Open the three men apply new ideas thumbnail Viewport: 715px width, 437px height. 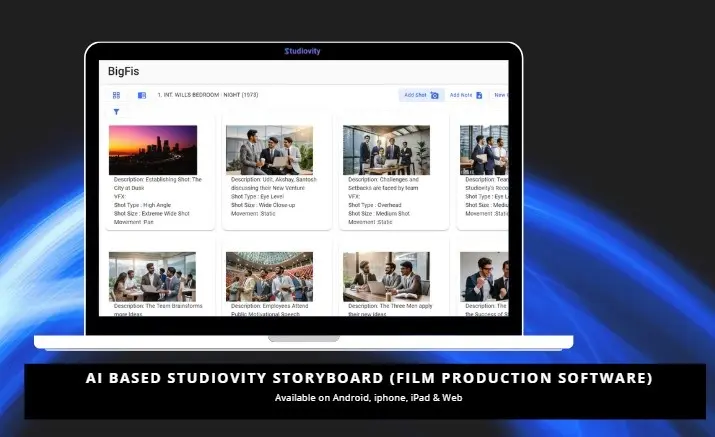coord(386,276)
